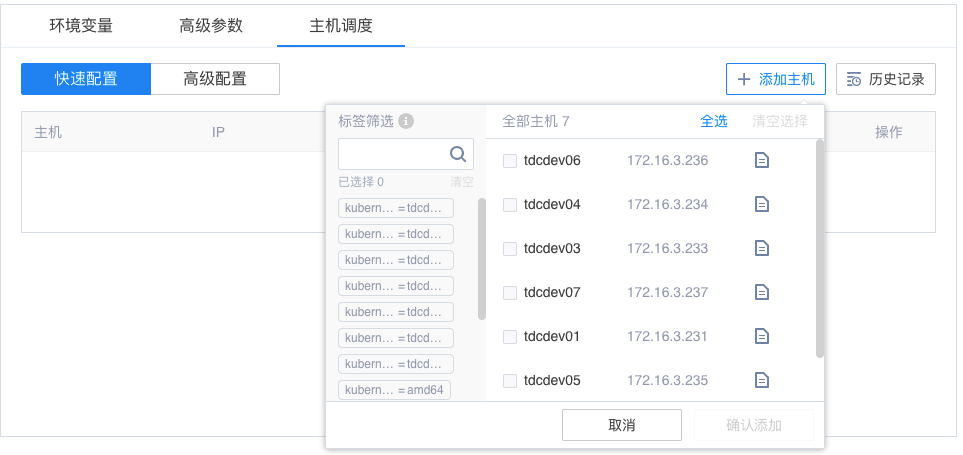Choose 快速配置 mode

(x=86, y=79)
